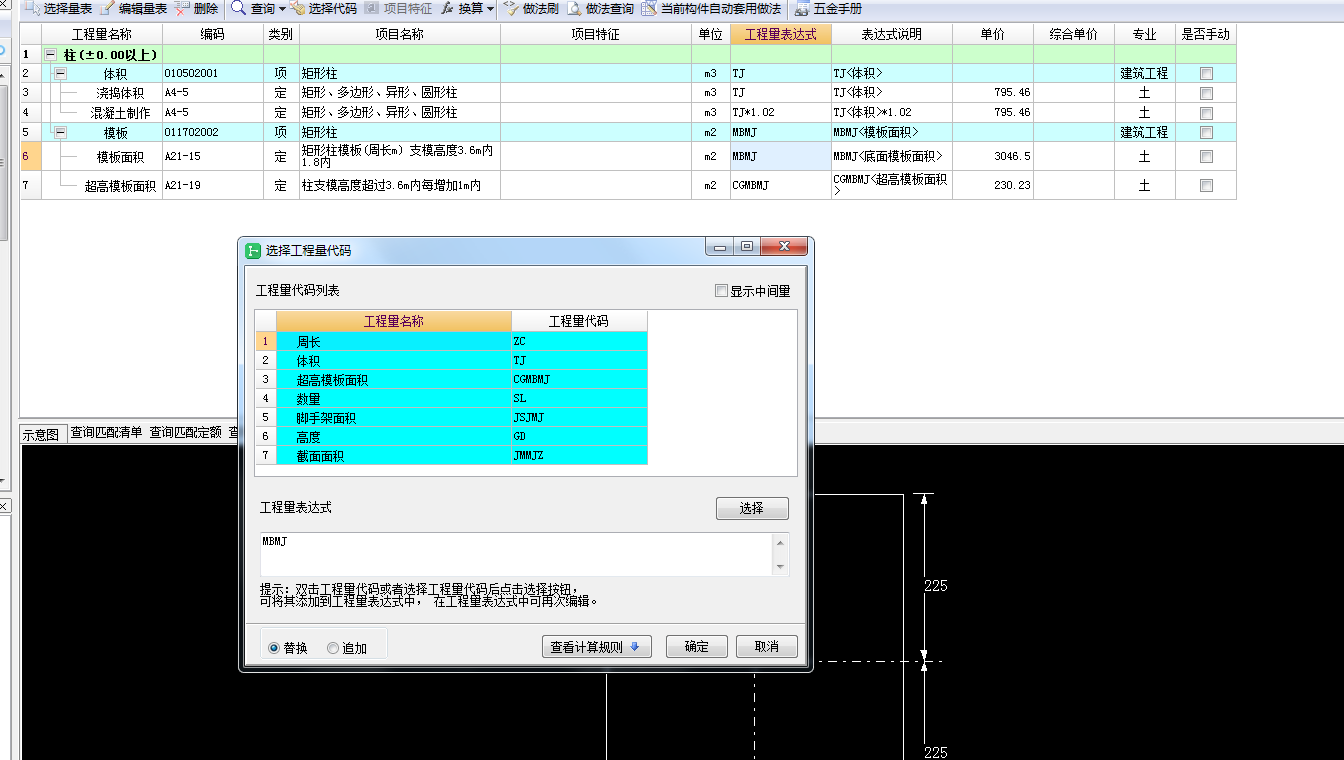Maximize the 选择工程量代码 dialog
1344x760 pixels.
click(746, 247)
